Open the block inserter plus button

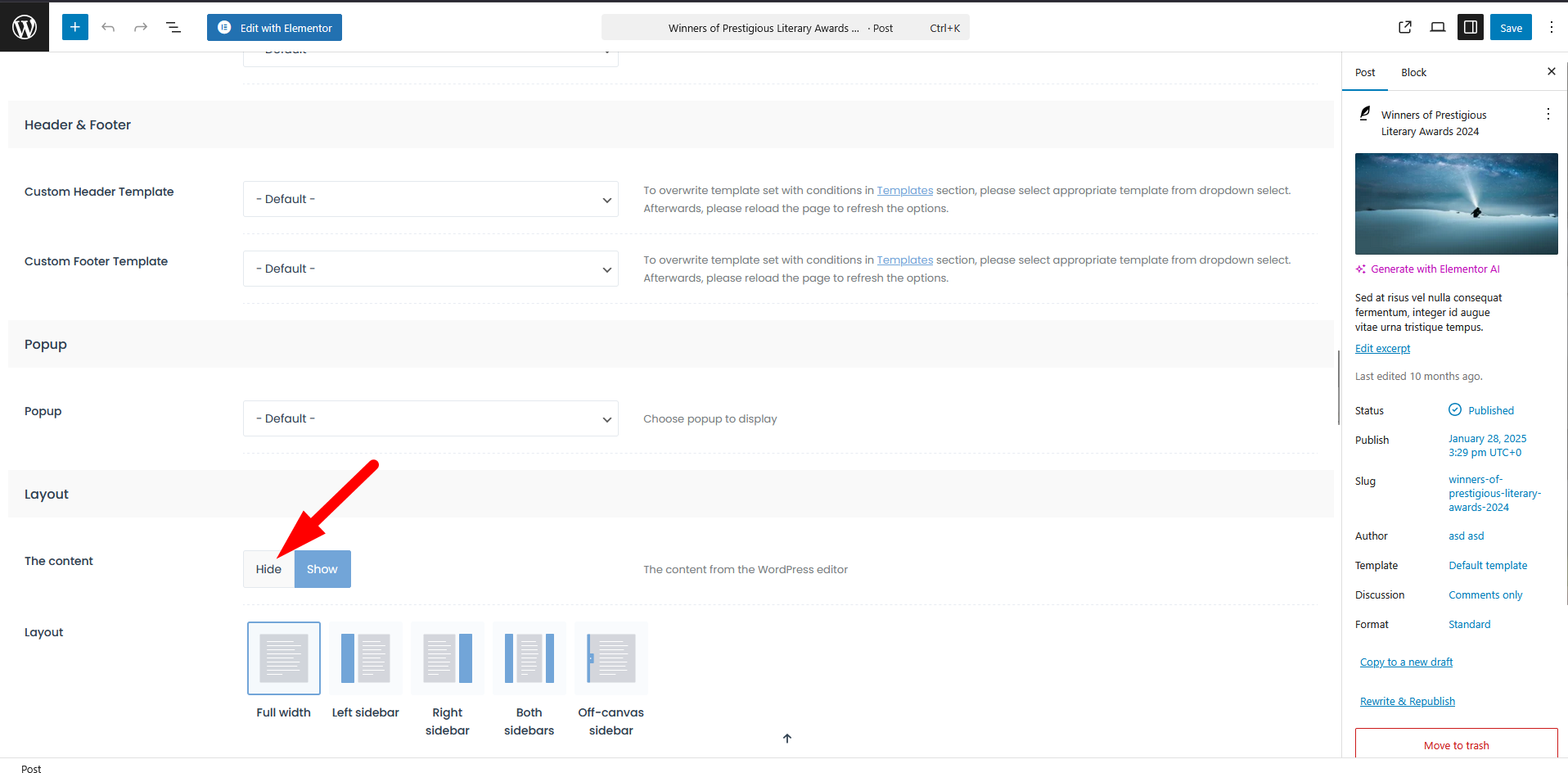tap(74, 27)
